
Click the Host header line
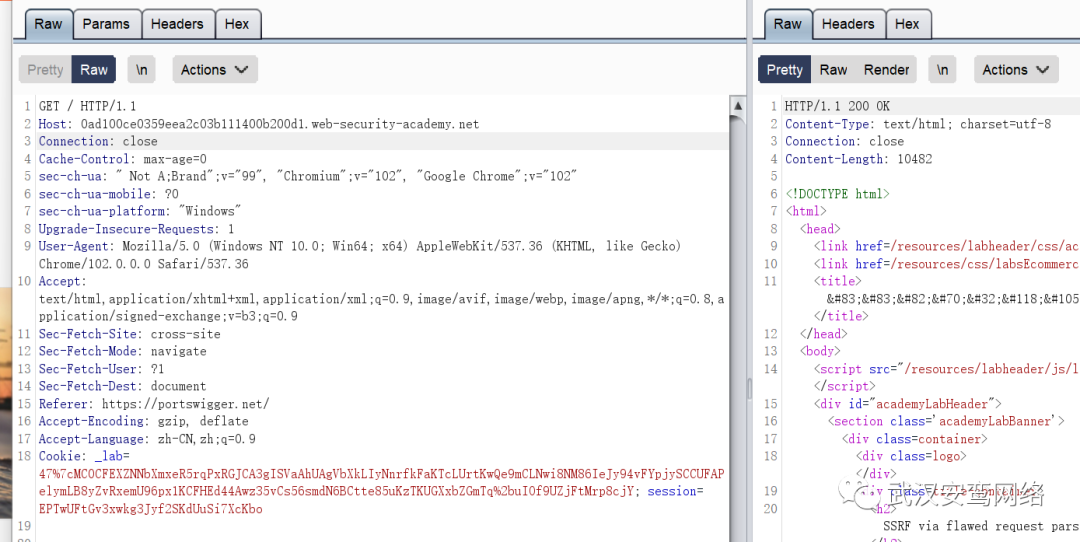[x=258, y=124]
